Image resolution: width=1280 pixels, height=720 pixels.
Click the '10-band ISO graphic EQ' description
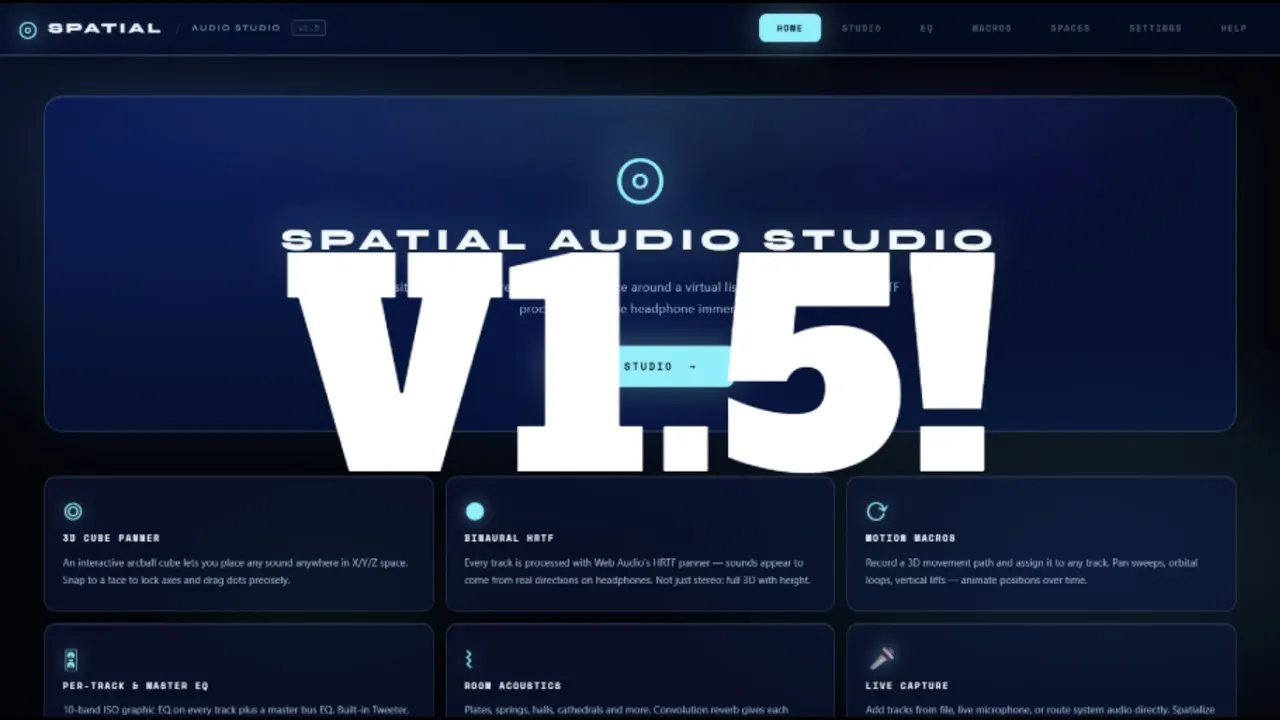tap(236, 710)
